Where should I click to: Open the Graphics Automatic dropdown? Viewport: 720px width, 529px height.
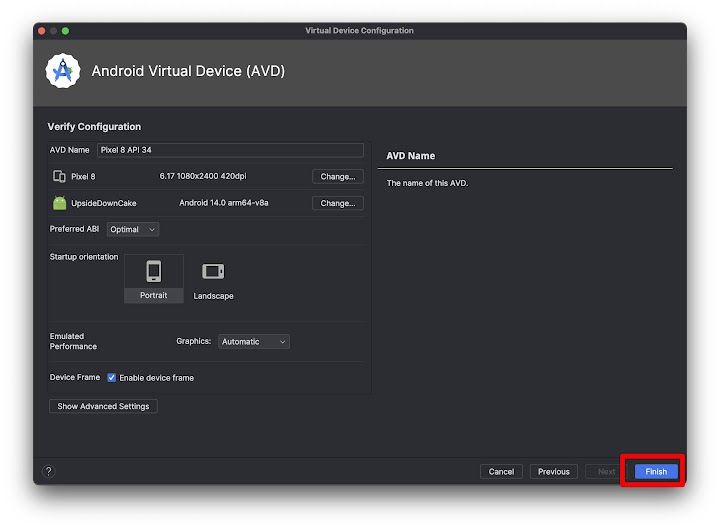pos(254,341)
